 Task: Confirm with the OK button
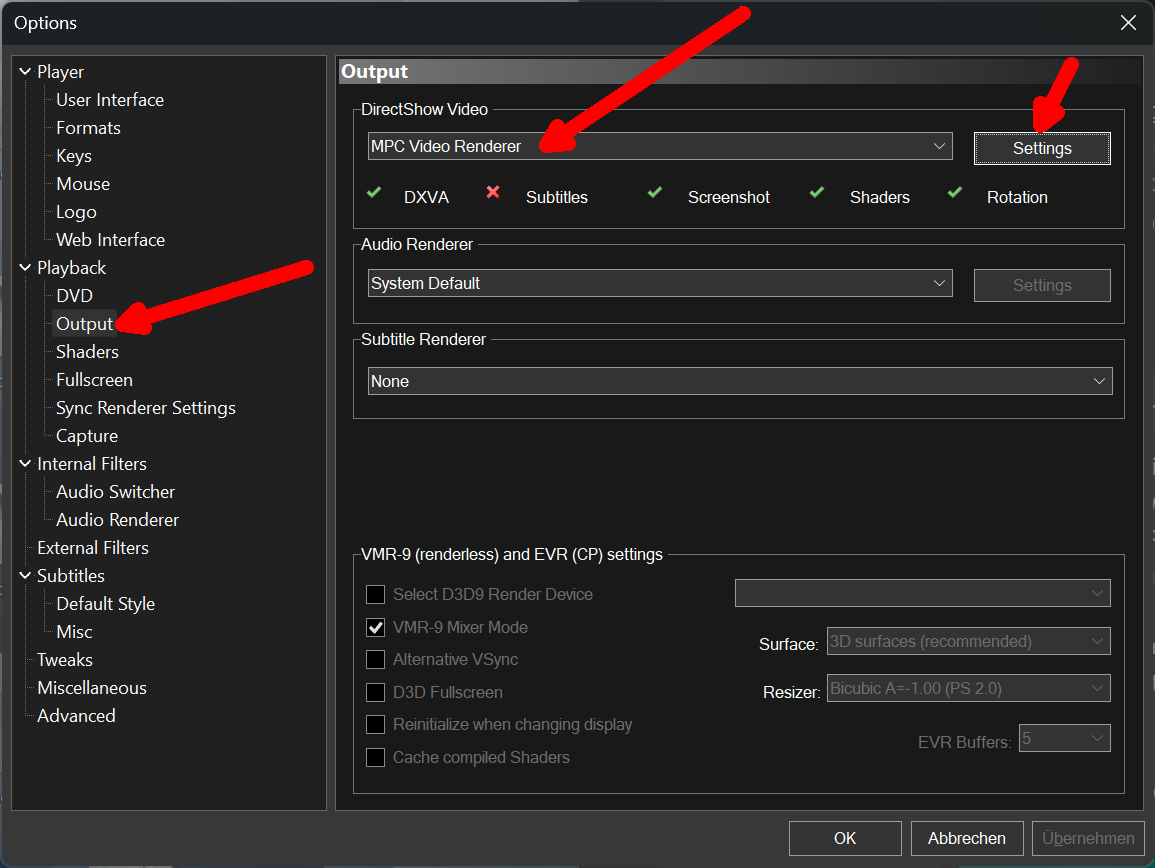845,839
